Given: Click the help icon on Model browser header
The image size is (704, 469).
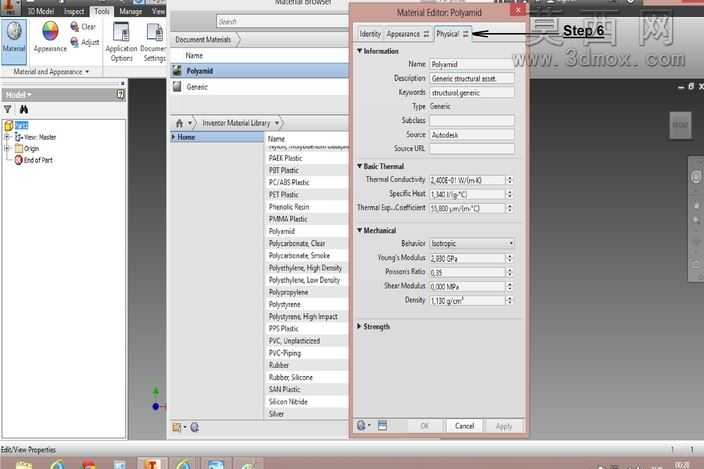Looking at the screenshot, I should (x=120, y=94).
